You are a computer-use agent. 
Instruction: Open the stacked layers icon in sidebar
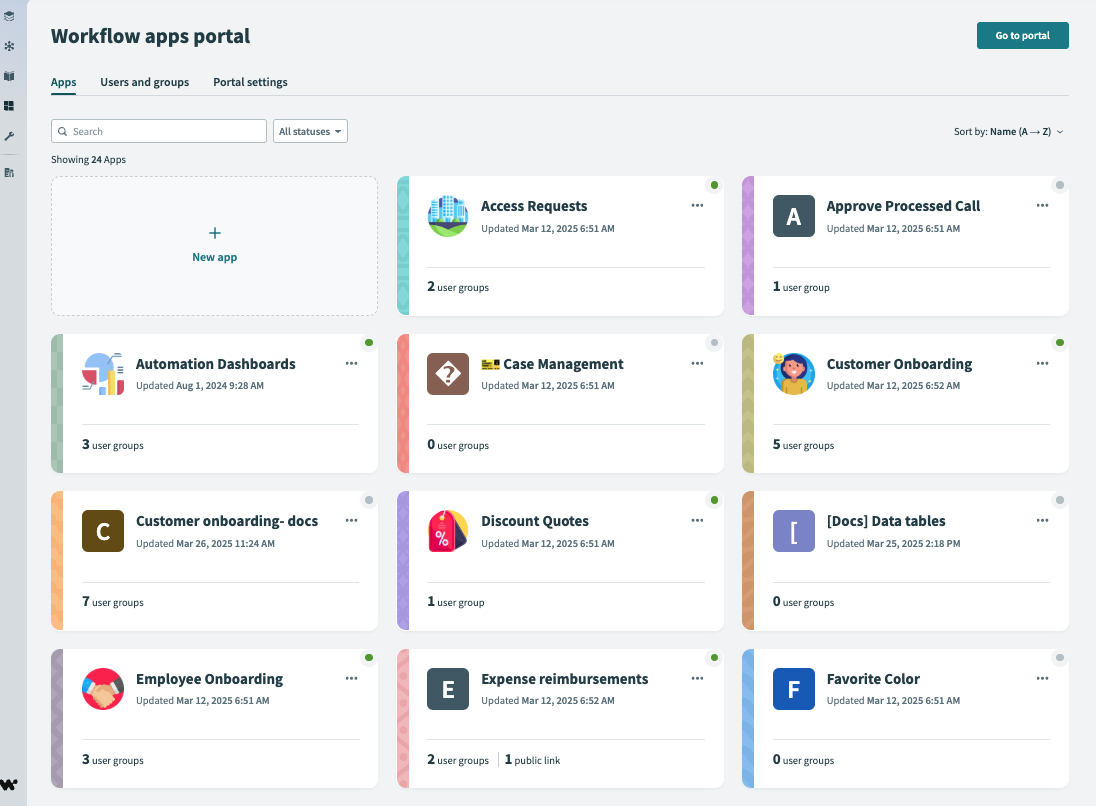pyautogui.click(x=10, y=15)
